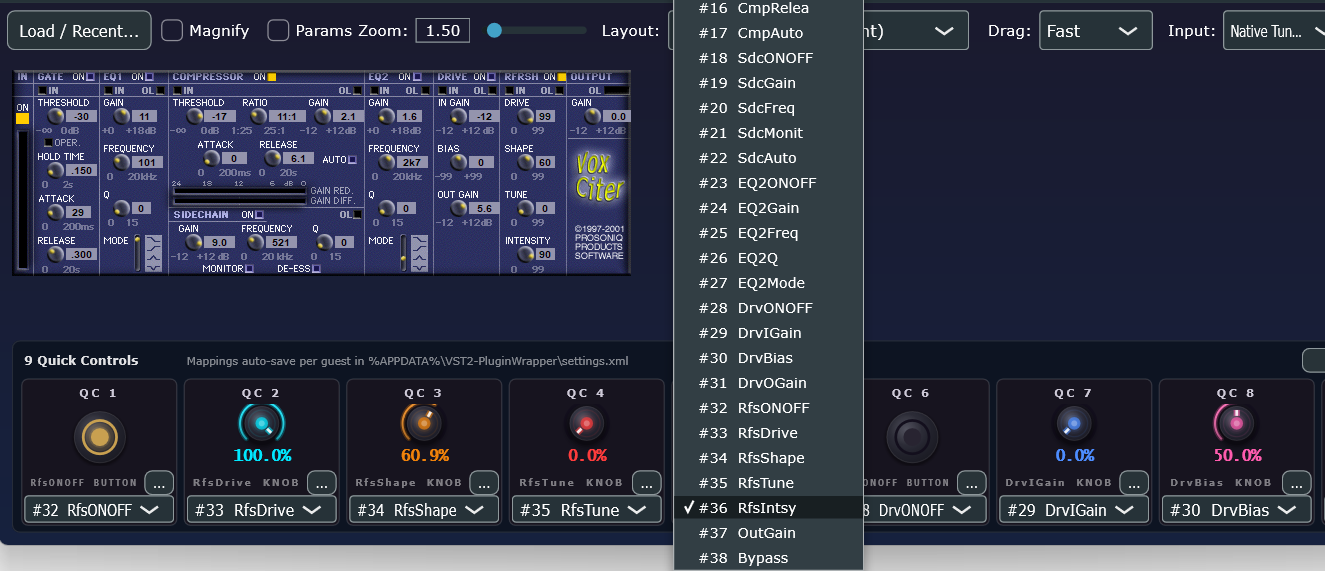
Task: Click the QC 2 RfsDrive cyan knob
Action: pyautogui.click(x=261, y=425)
